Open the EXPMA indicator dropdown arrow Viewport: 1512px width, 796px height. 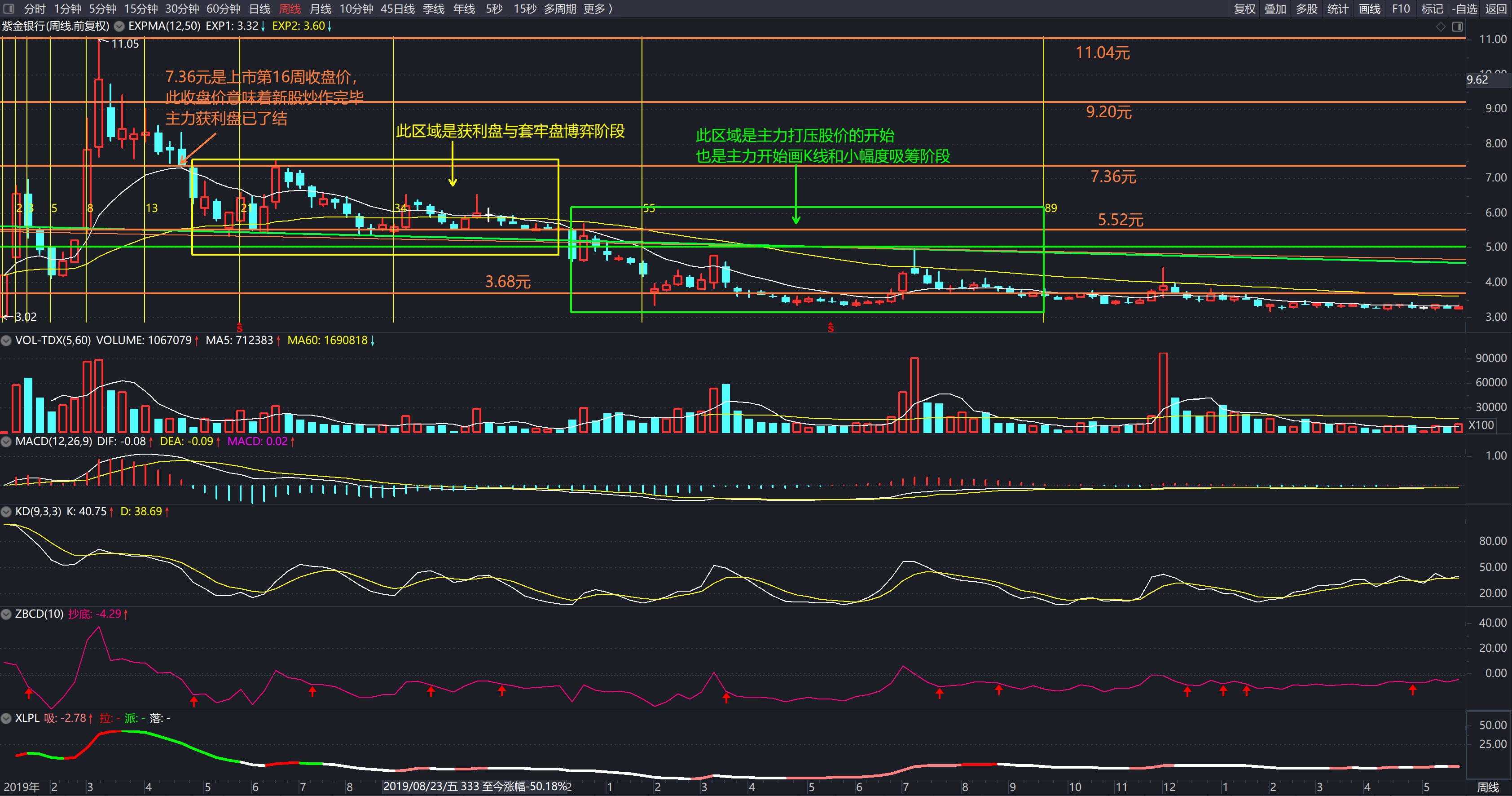(x=119, y=27)
